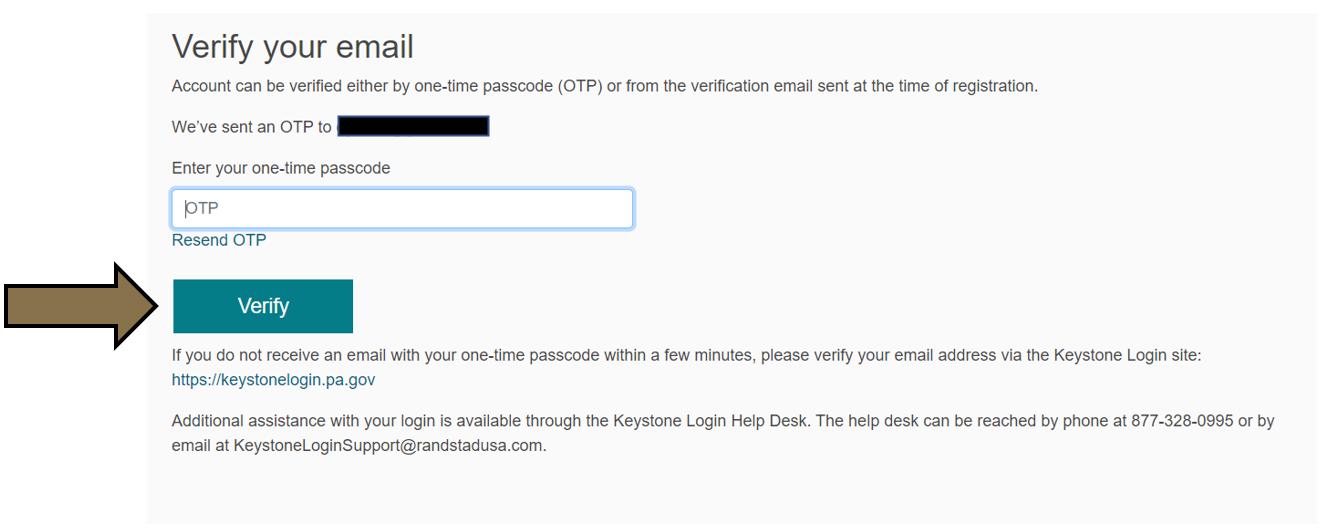Click the "Enter your one-time passcode" label
This screenshot has width=1325, height=530.
[x=281, y=168]
